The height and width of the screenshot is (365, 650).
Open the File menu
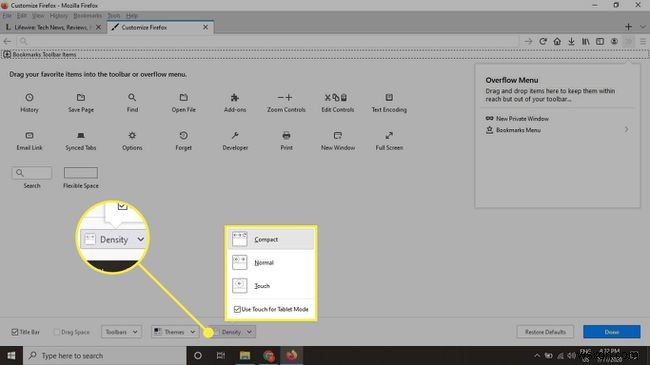[x=7, y=15]
